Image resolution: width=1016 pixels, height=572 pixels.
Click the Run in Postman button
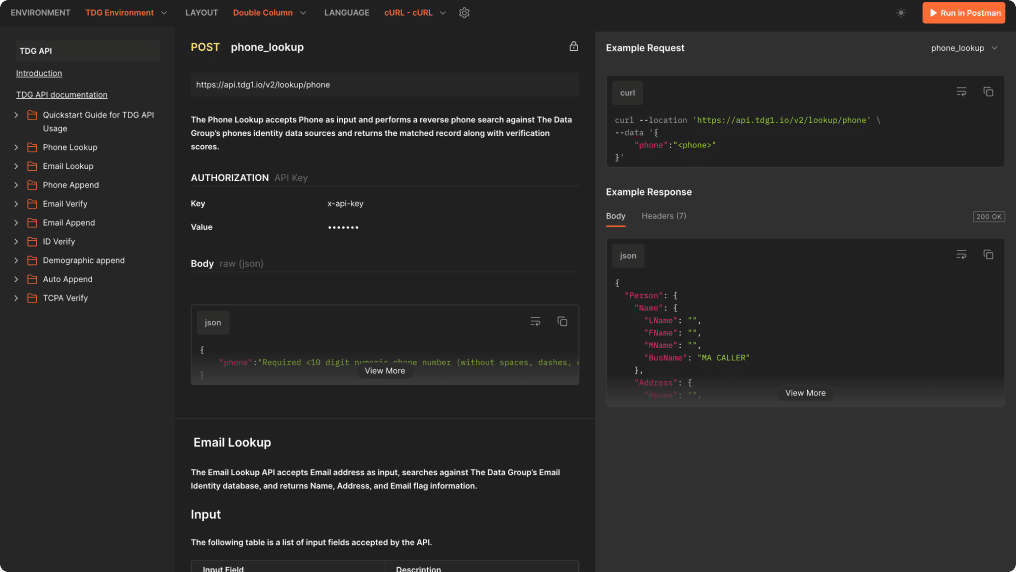pyautogui.click(x=963, y=13)
